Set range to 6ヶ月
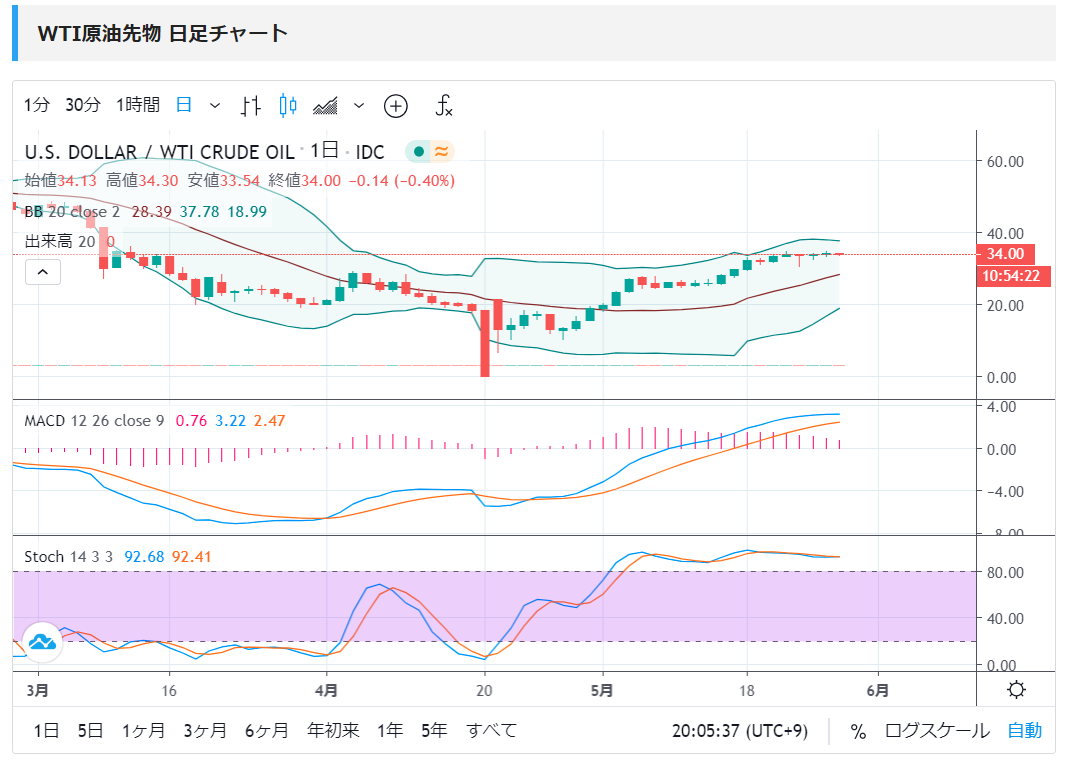1076x760 pixels. 266,731
